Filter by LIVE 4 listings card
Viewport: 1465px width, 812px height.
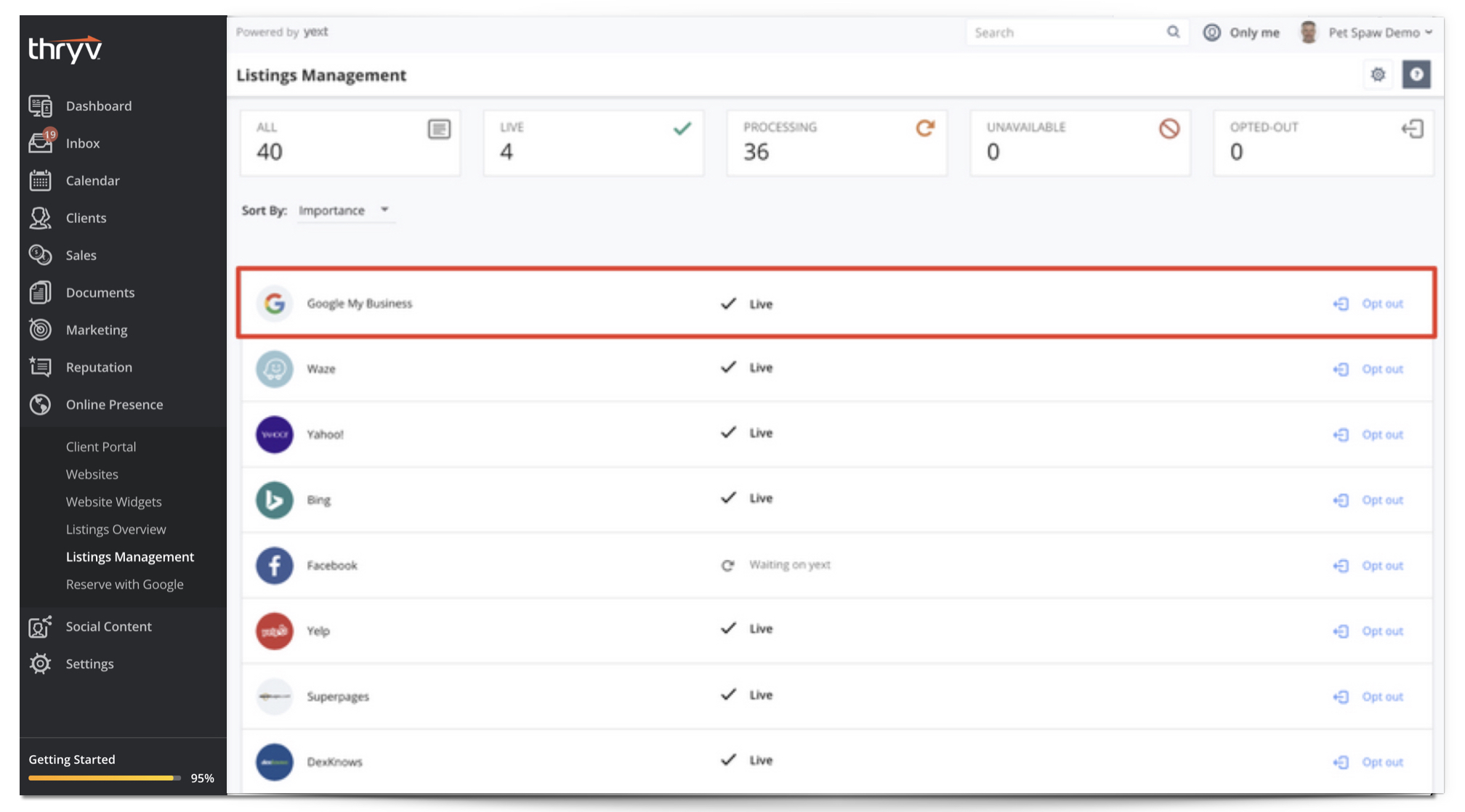[x=594, y=142]
